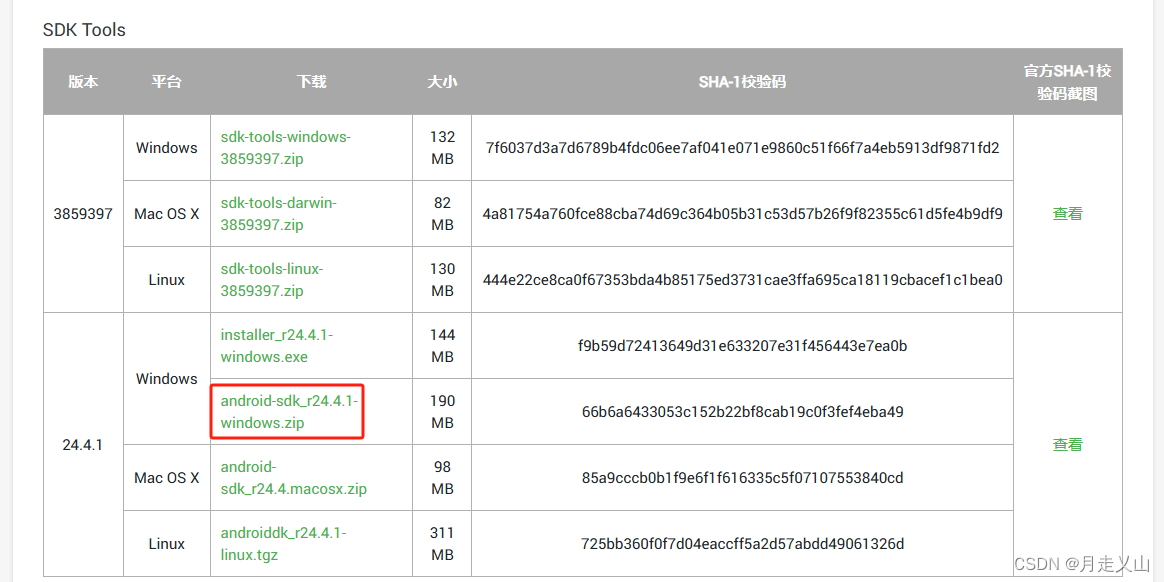The height and width of the screenshot is (582, 1164).
Task: Click the Windows platform cell for version 24.4.1
Action: pos(167,379)
